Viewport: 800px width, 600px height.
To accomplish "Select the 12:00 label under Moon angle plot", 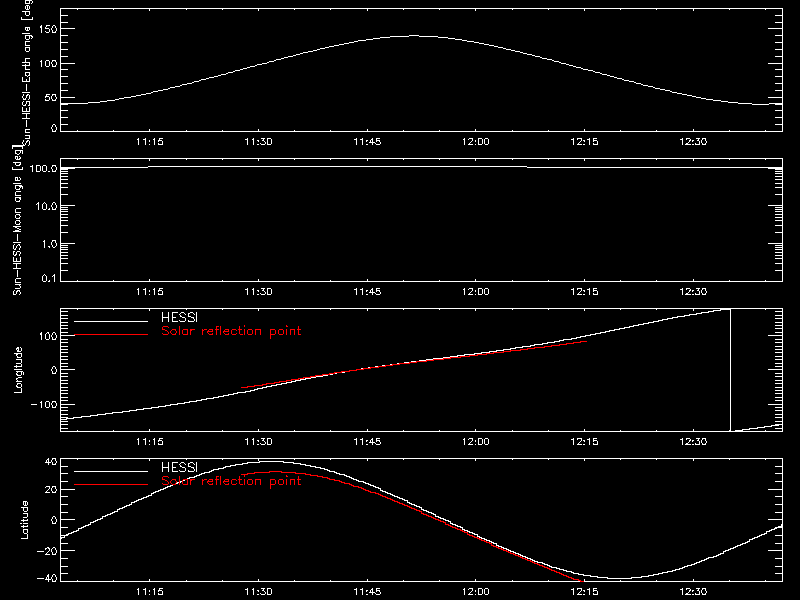I will pos(476,292).
